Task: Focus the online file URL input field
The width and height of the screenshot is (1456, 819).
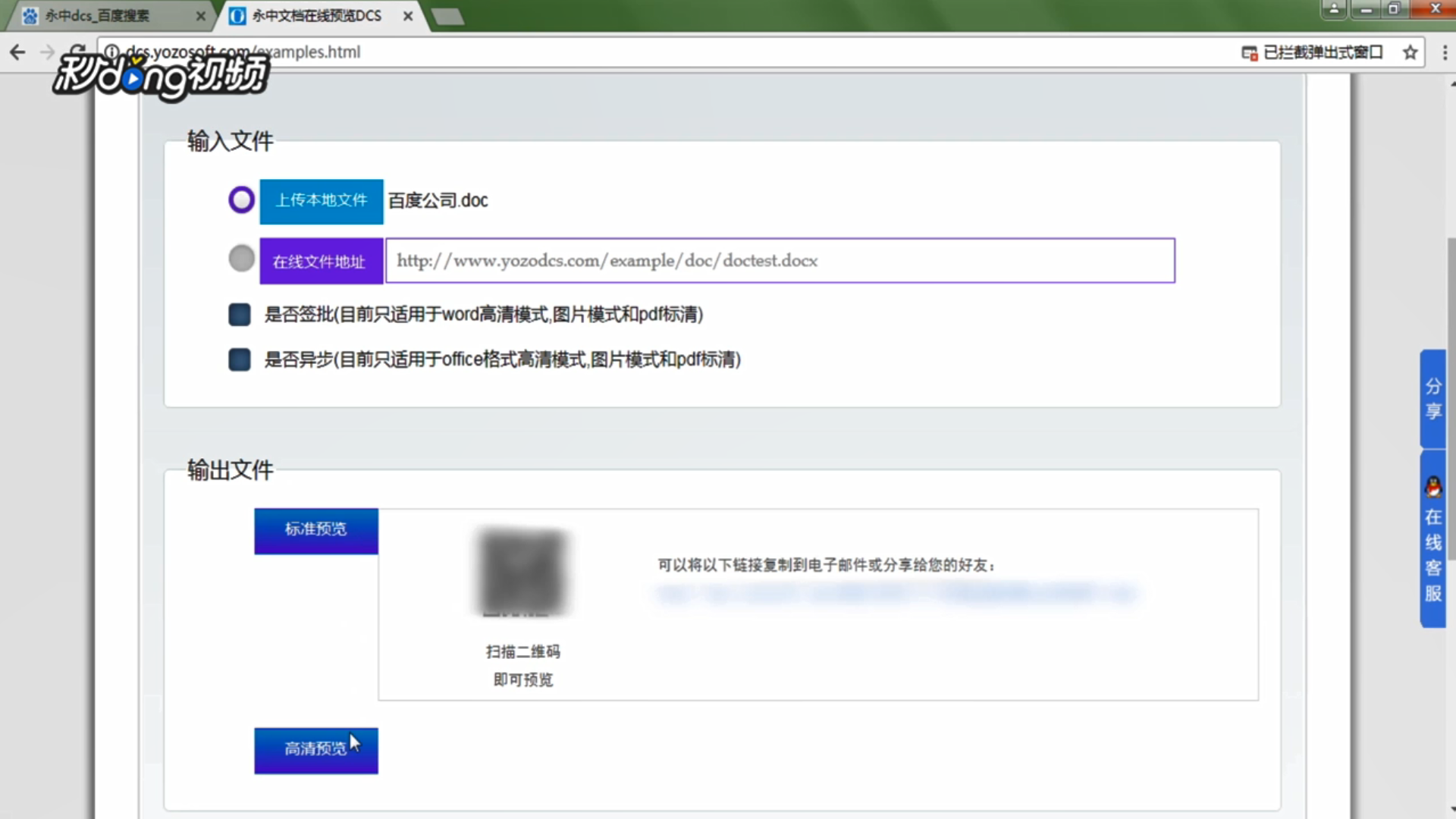Action: [780, 261]
